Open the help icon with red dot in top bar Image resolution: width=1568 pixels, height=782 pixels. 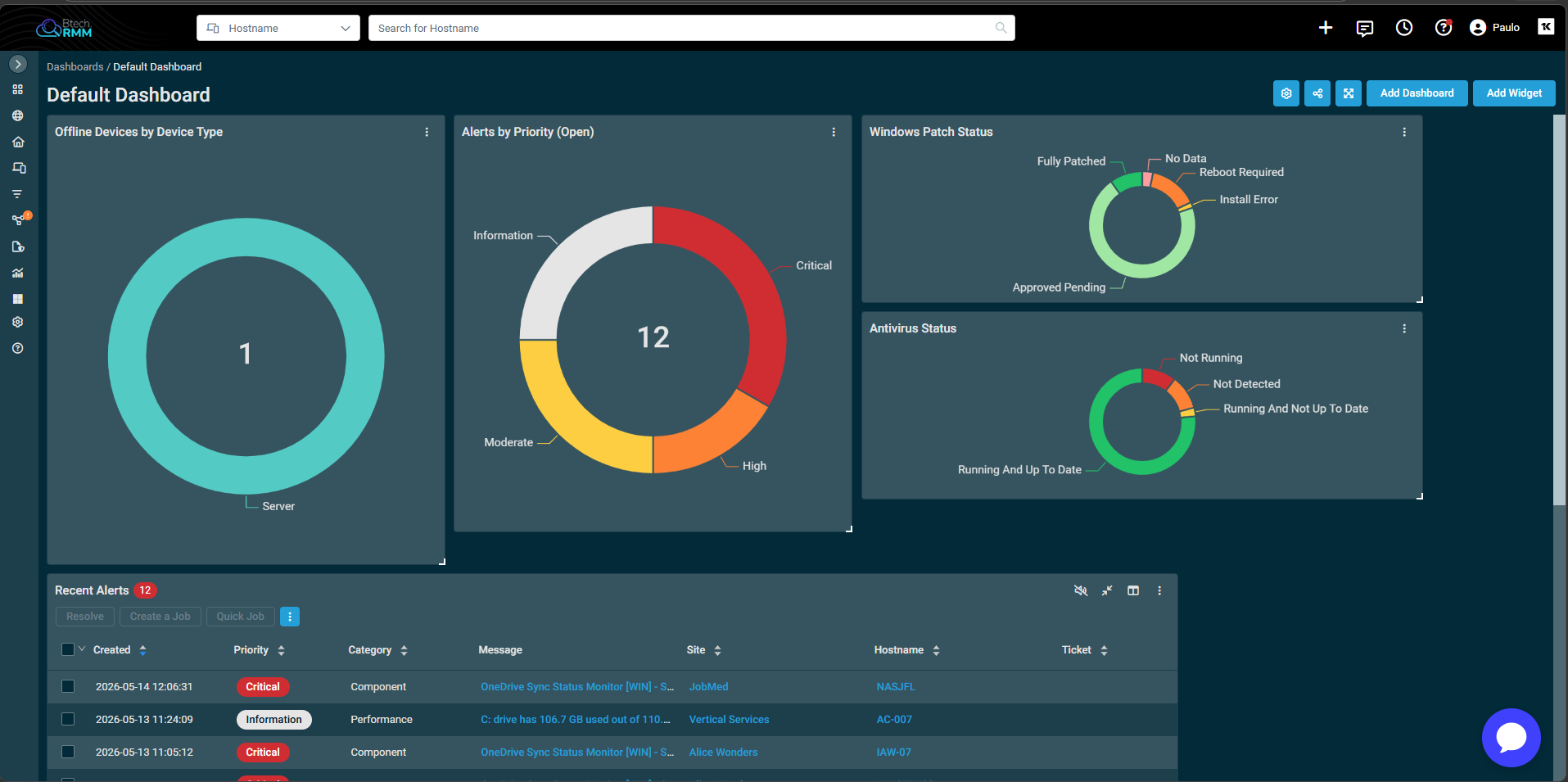(x=1444, y=28)
